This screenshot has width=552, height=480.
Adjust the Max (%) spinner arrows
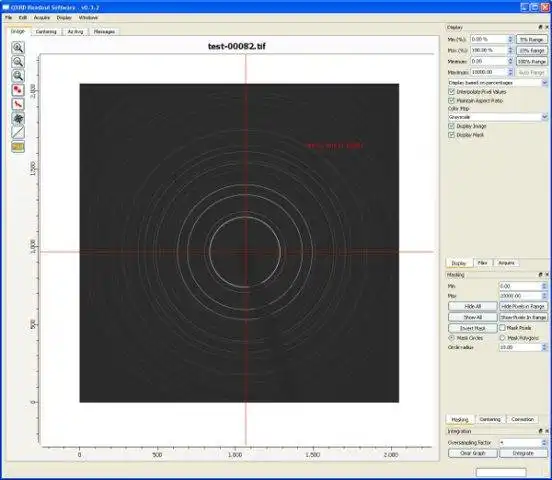tap(510, 50)
